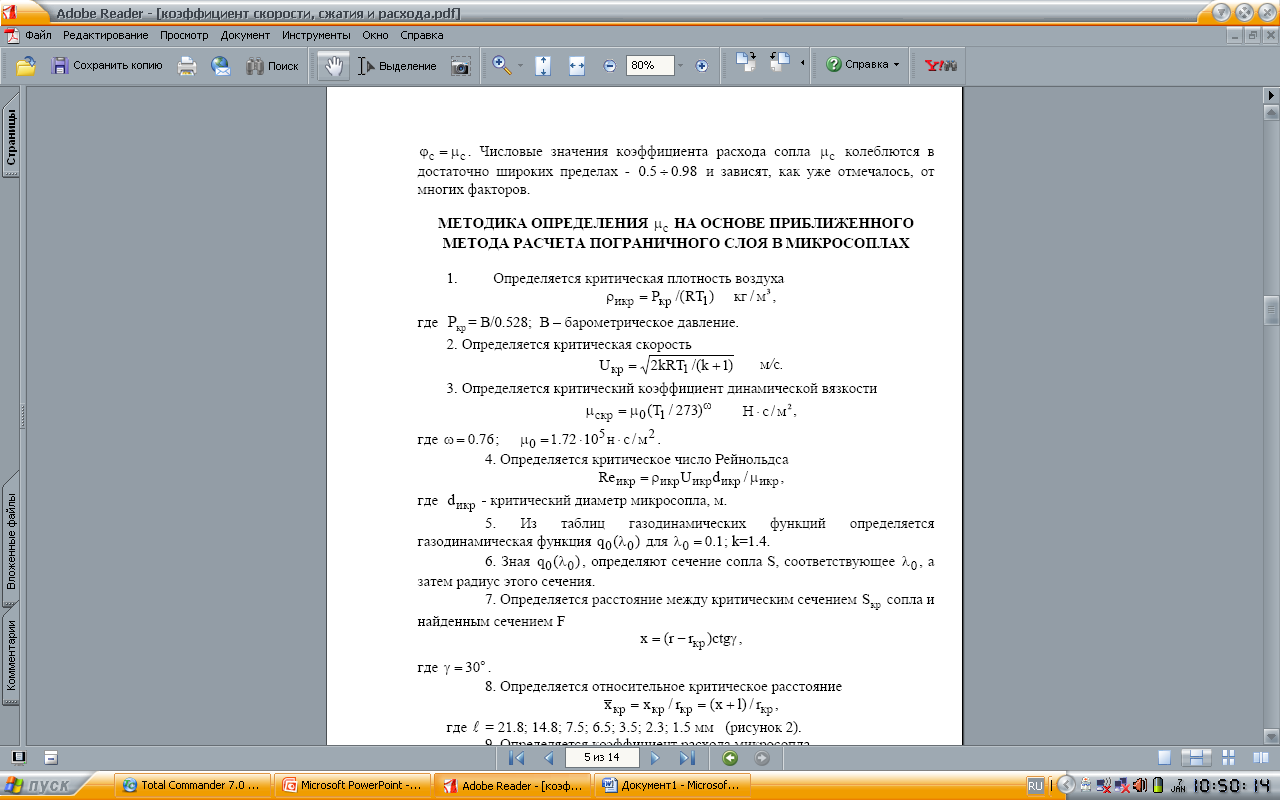Click the Next View round button
Viewport: 1280px width, 800px height.
(x=763, y=759)
